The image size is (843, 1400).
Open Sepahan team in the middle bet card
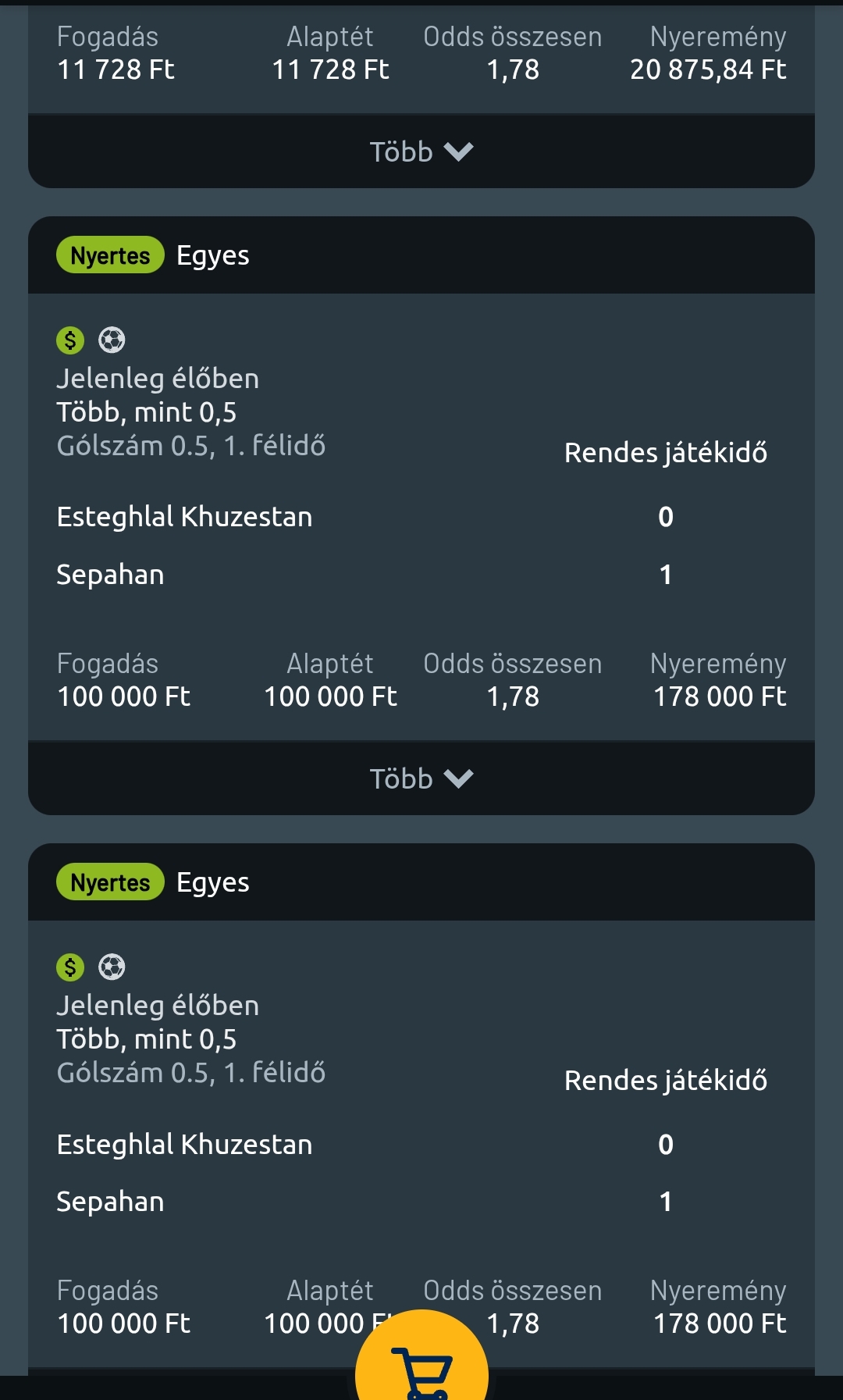pyautogui.click(x=110, y=575)
